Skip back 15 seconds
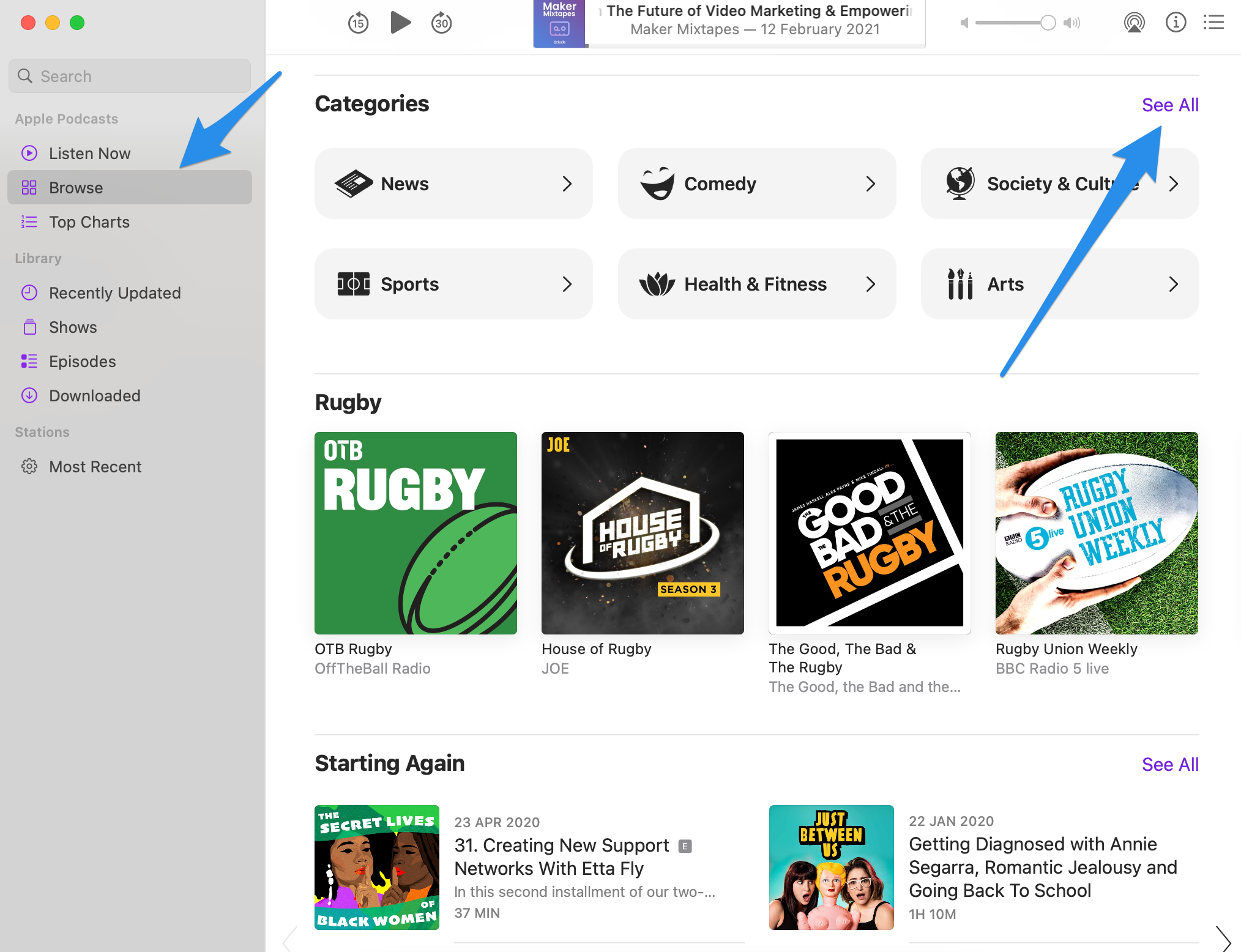Screen dimensions: 1241x952 click(x=359, y=23)
